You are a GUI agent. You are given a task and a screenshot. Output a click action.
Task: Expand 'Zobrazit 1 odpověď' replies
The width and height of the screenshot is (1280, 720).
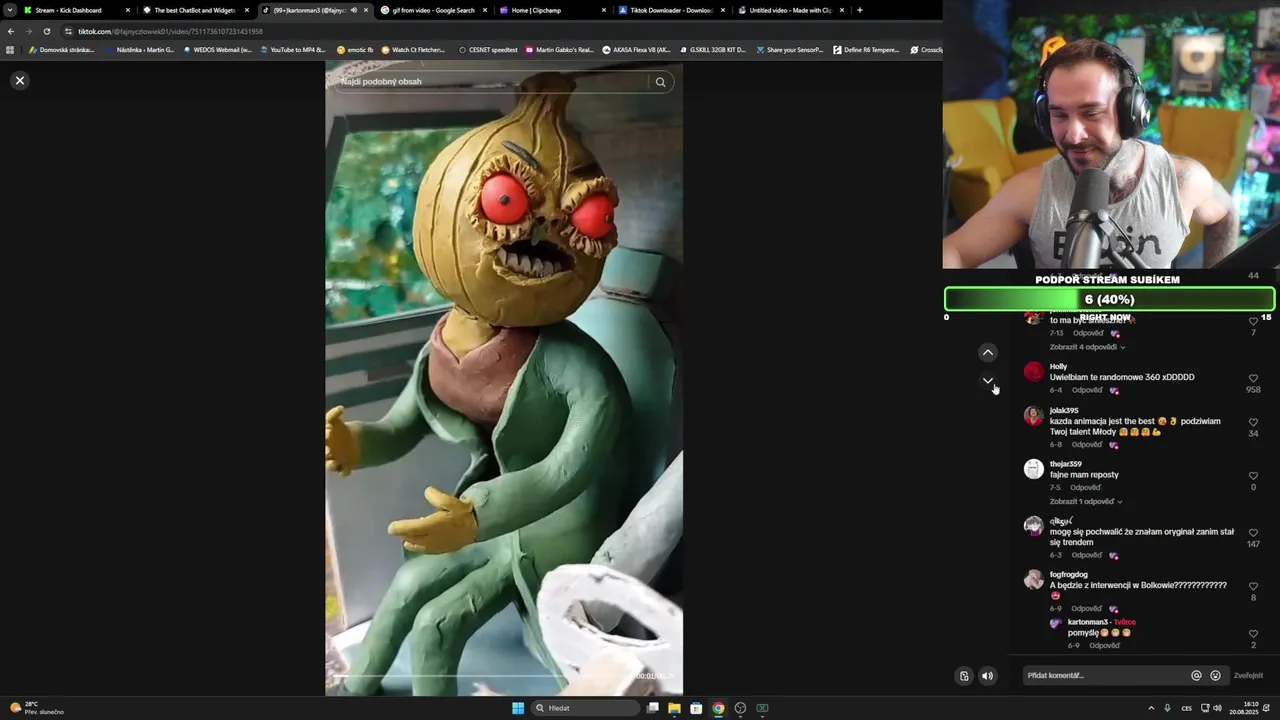pyautogui.click(x=1086, y=501)
